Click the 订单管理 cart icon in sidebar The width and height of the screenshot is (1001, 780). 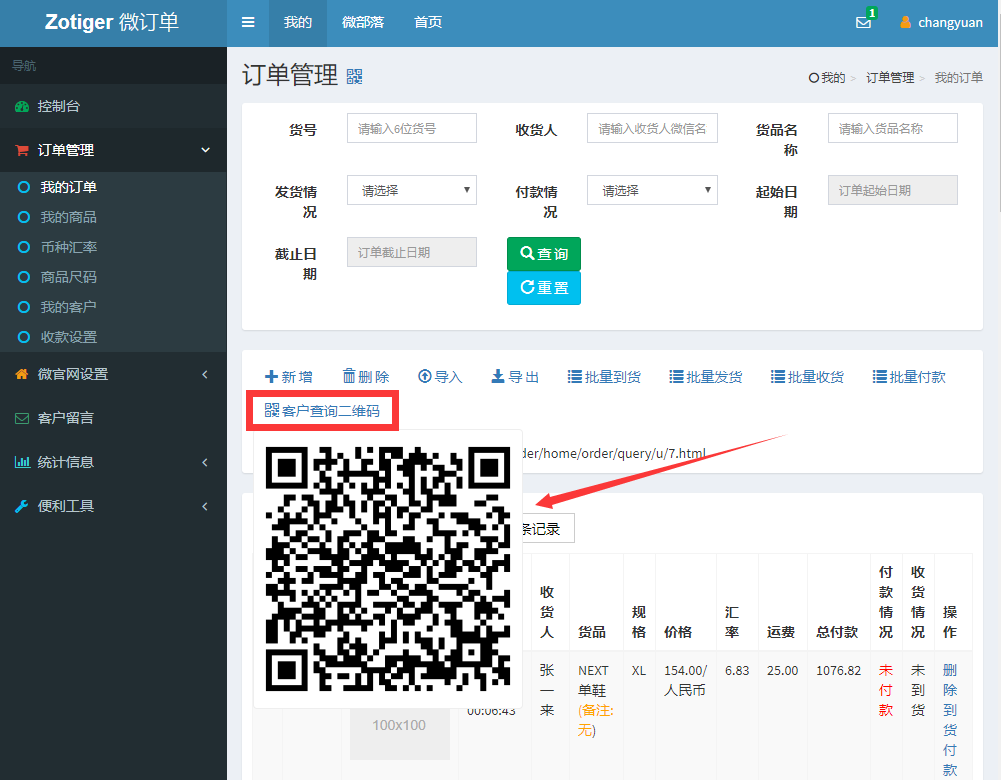pos(22,151)
